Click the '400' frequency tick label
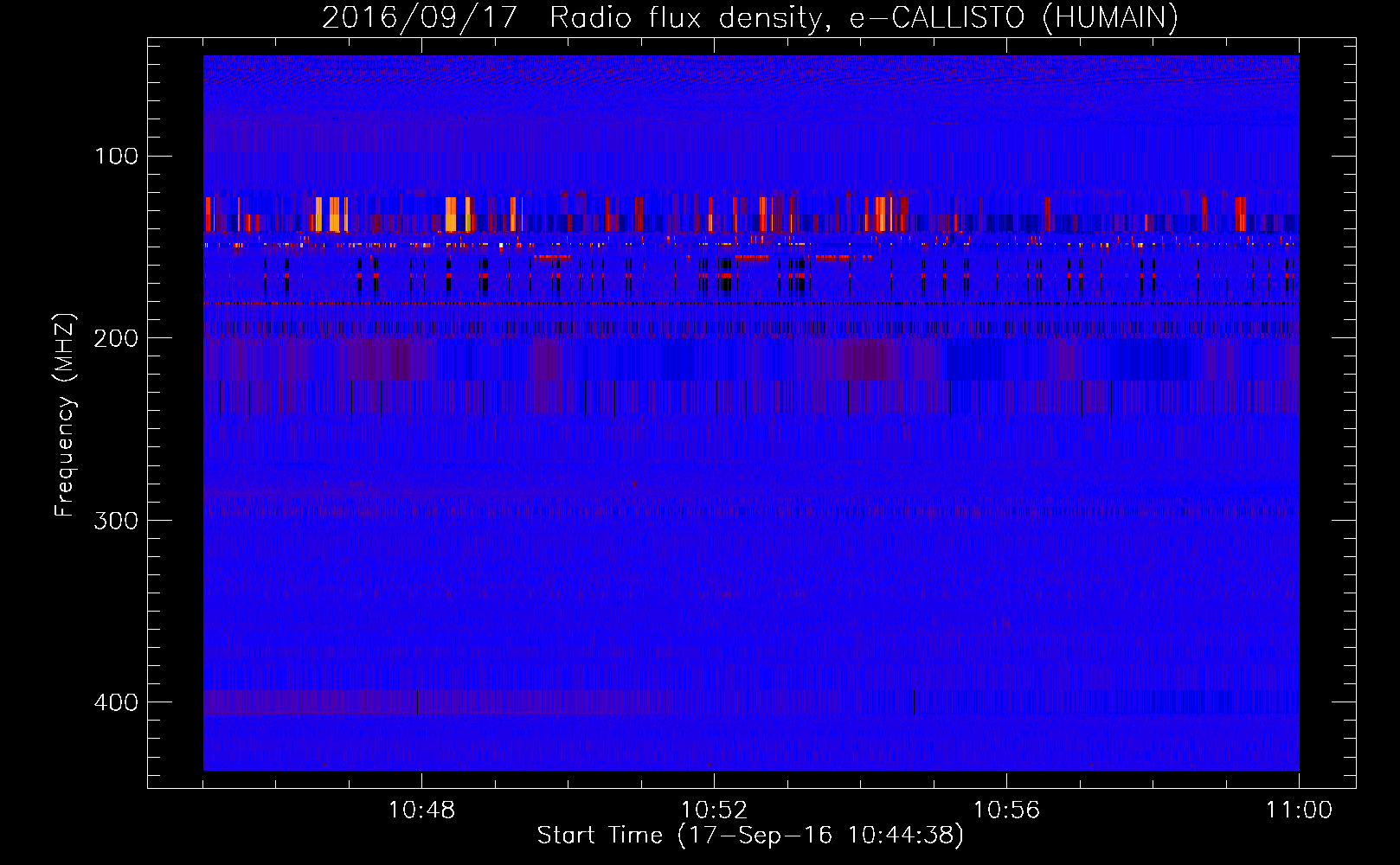The image size is (1400, 865). point(117,702)
